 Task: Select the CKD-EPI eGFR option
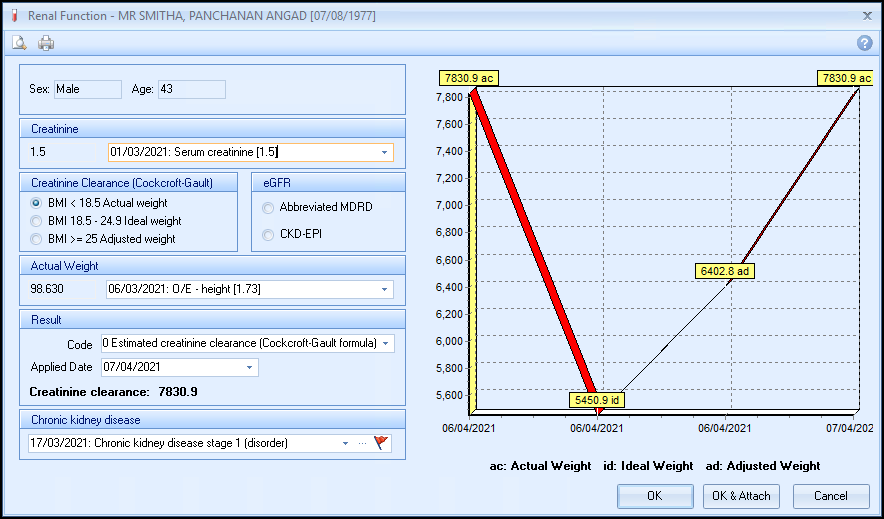pyautogui.click(x=268, y=235)
